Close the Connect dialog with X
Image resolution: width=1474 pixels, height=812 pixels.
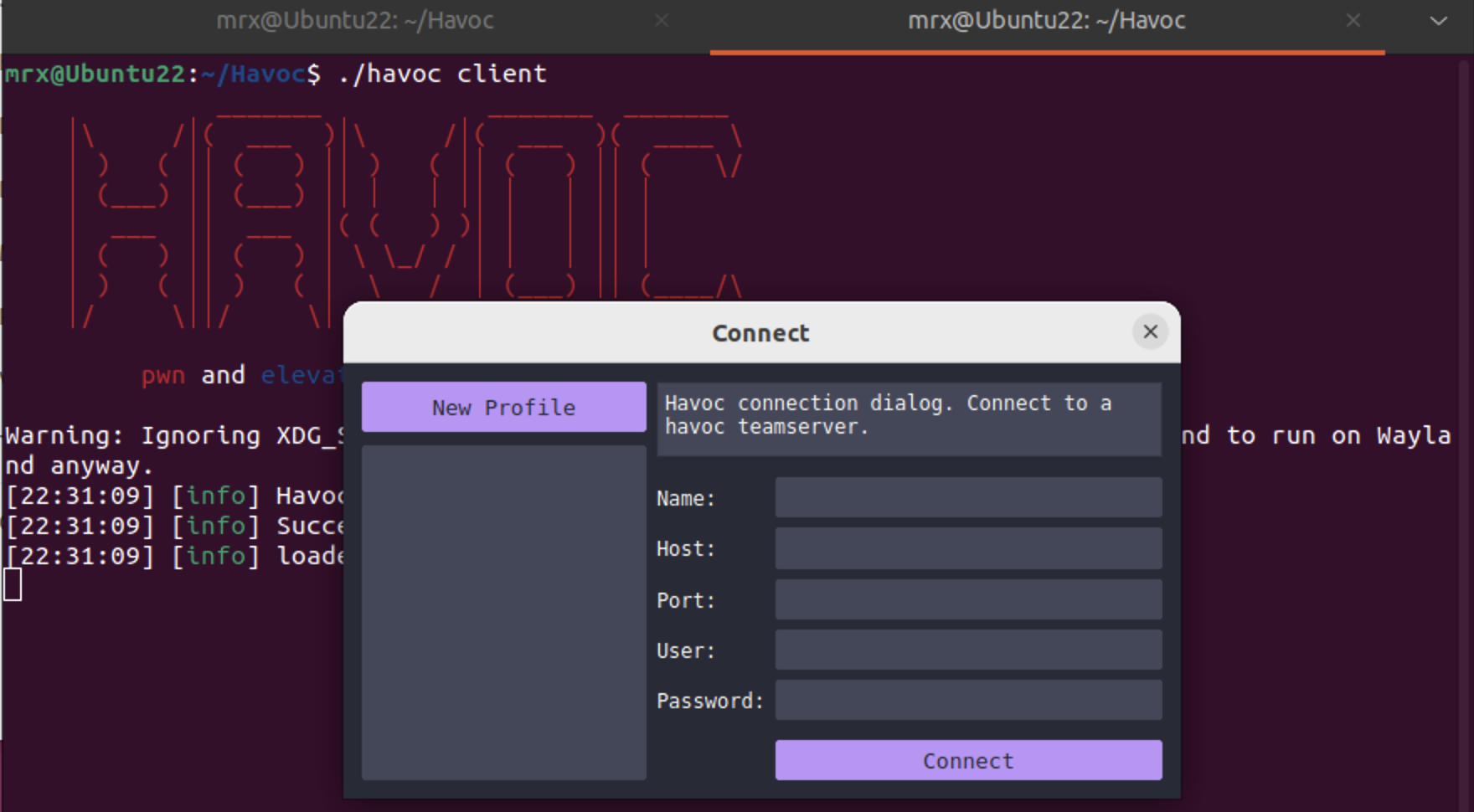pos(1151,332)
